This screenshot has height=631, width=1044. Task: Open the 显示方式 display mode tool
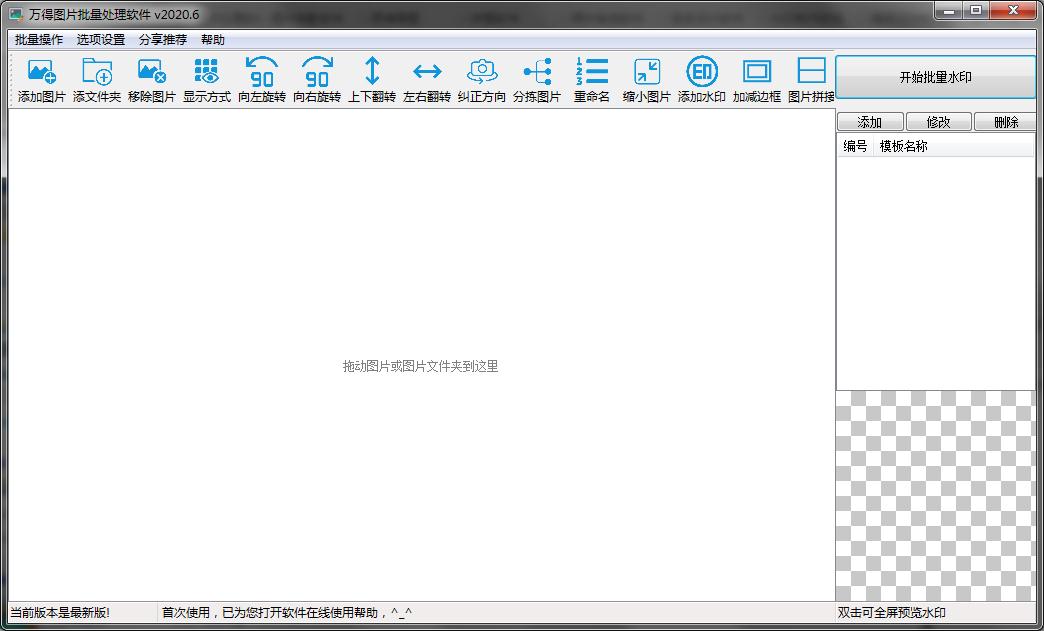click(x=207, y=80)
